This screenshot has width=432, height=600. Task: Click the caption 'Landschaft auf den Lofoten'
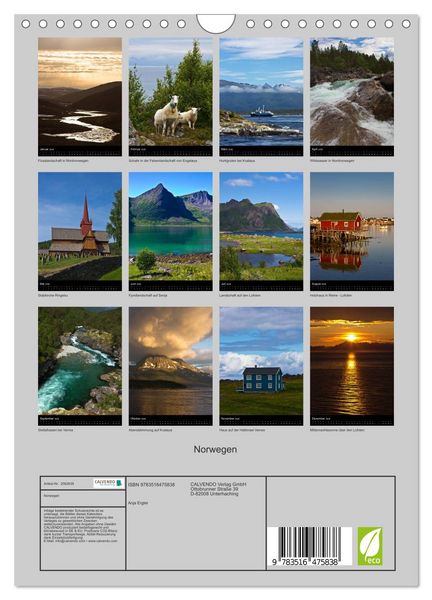240,295
